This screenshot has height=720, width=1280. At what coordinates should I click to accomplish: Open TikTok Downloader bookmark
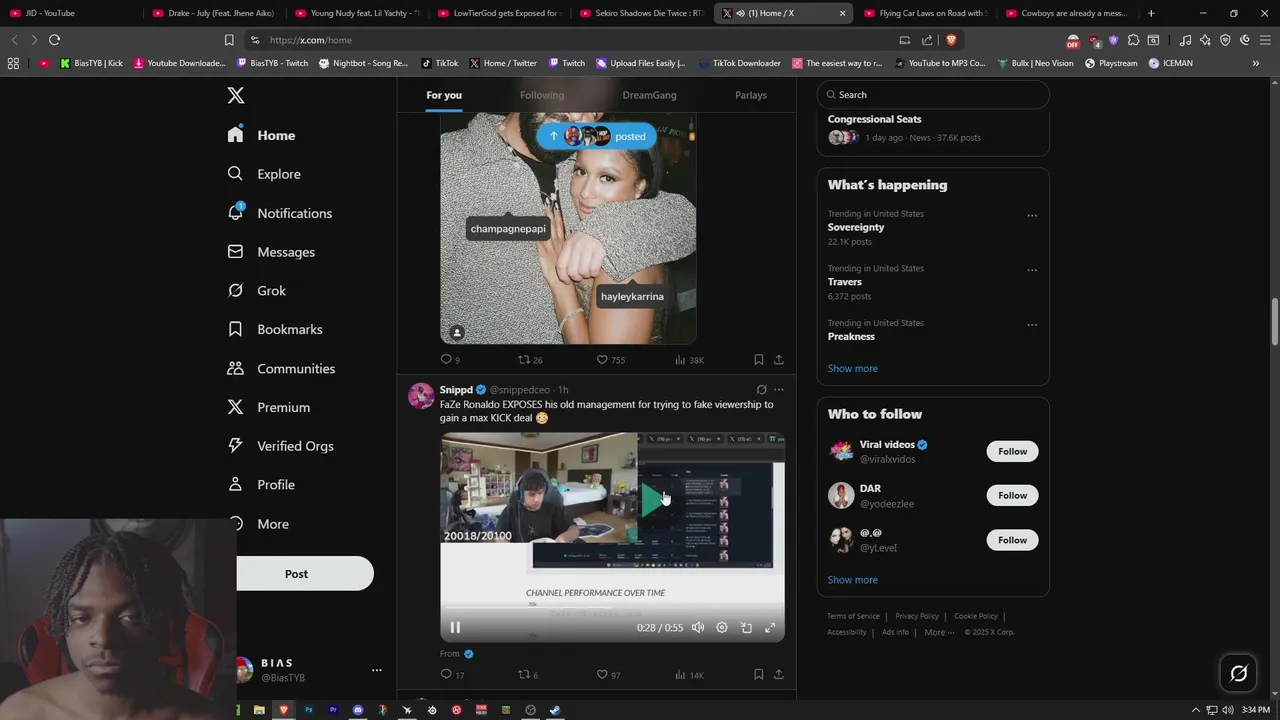tap(739, 63)
